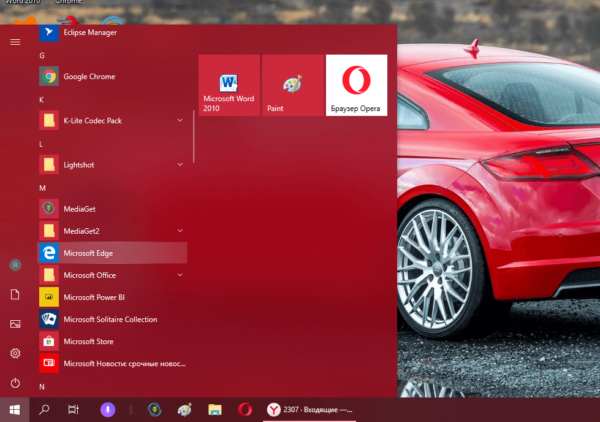The width and height of the screenshot is (600, 422).
Task: Click the Eclipse Manager text label
Action: pyautogui.click(x=90, y=33)
